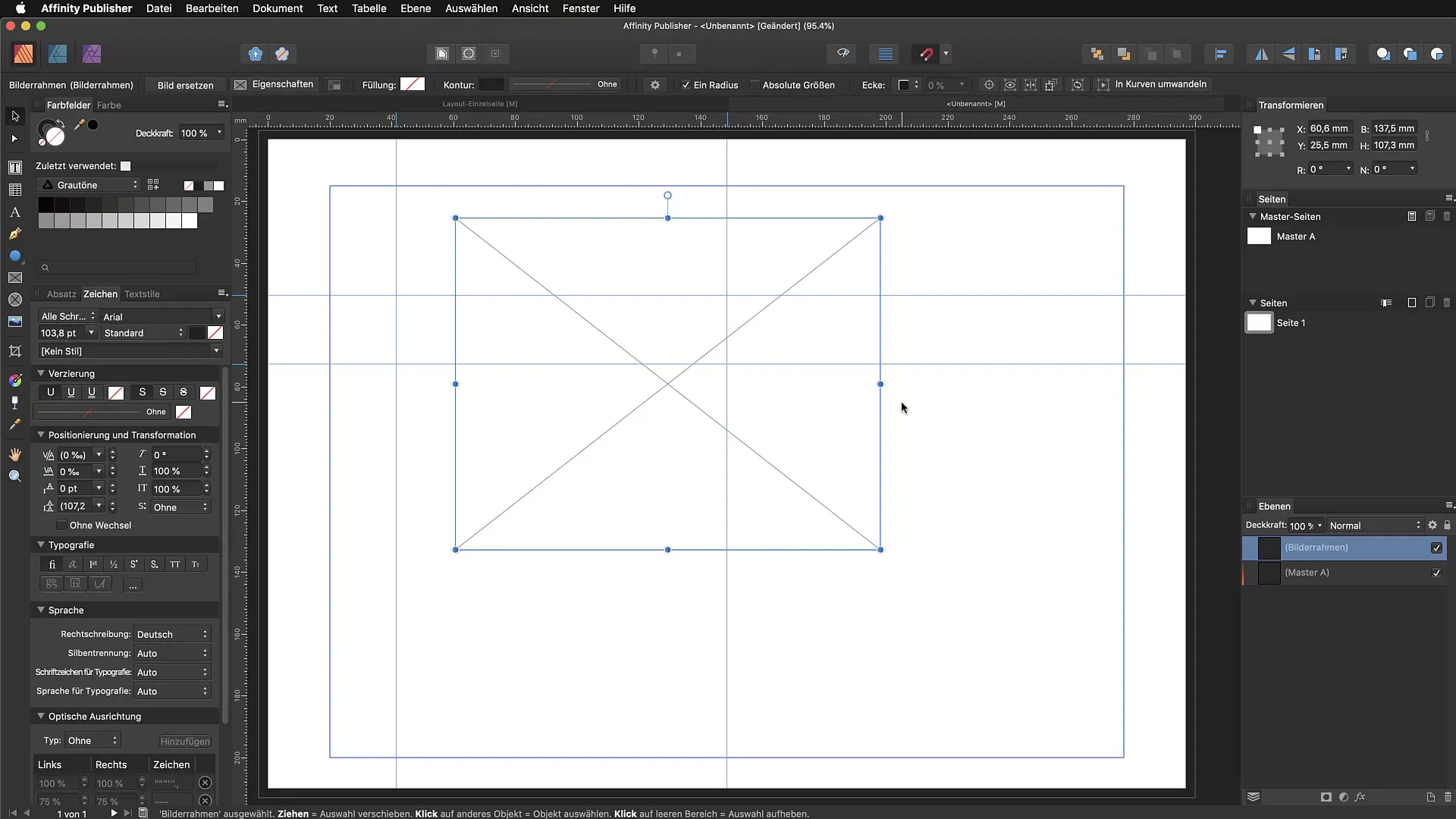This screenshot has width=1456, height=819.
Task: Select the Frame Text tool
Action: pos(15,167)
